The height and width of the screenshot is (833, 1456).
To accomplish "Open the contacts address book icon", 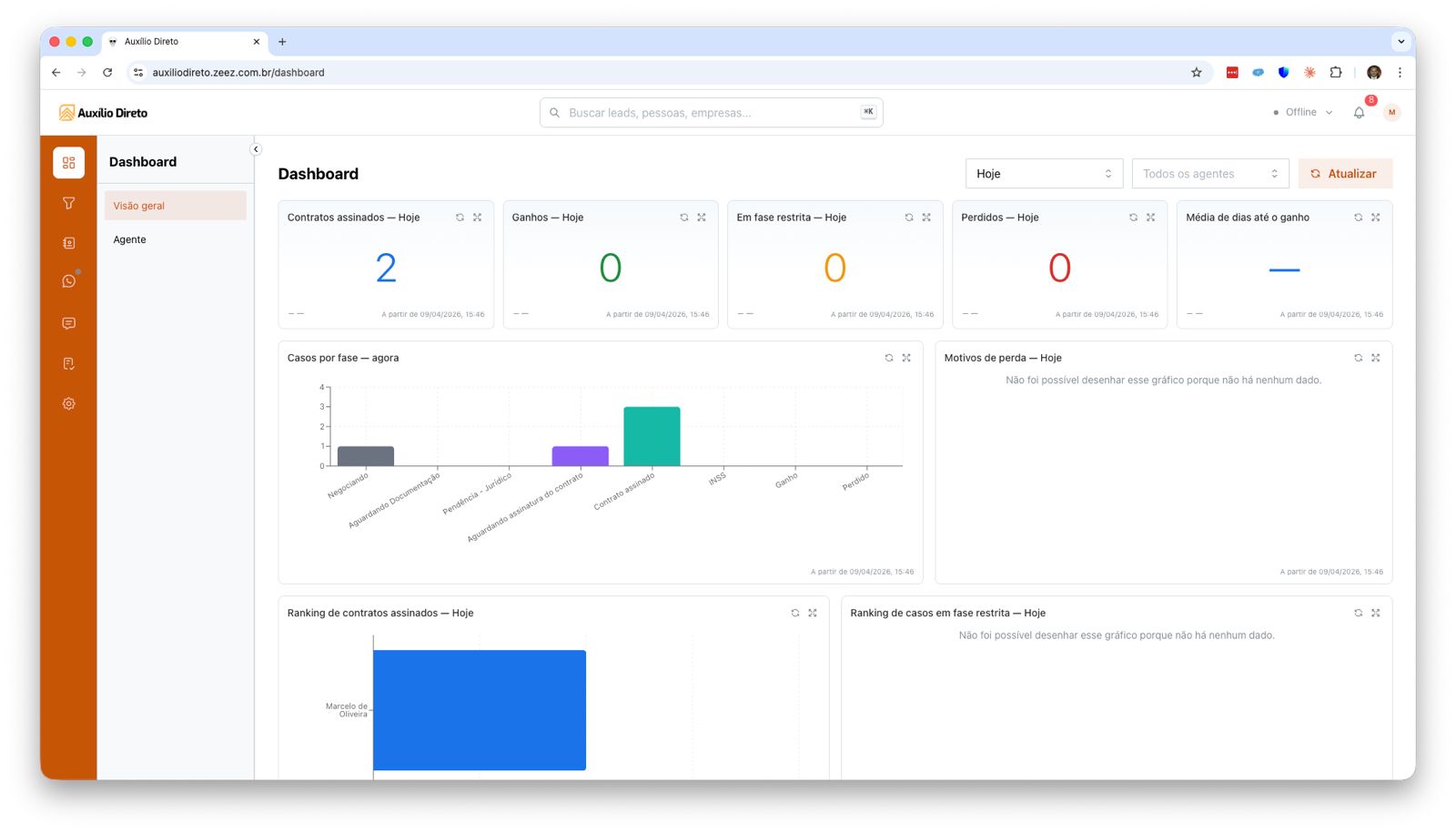I will [x=68, y=241].
